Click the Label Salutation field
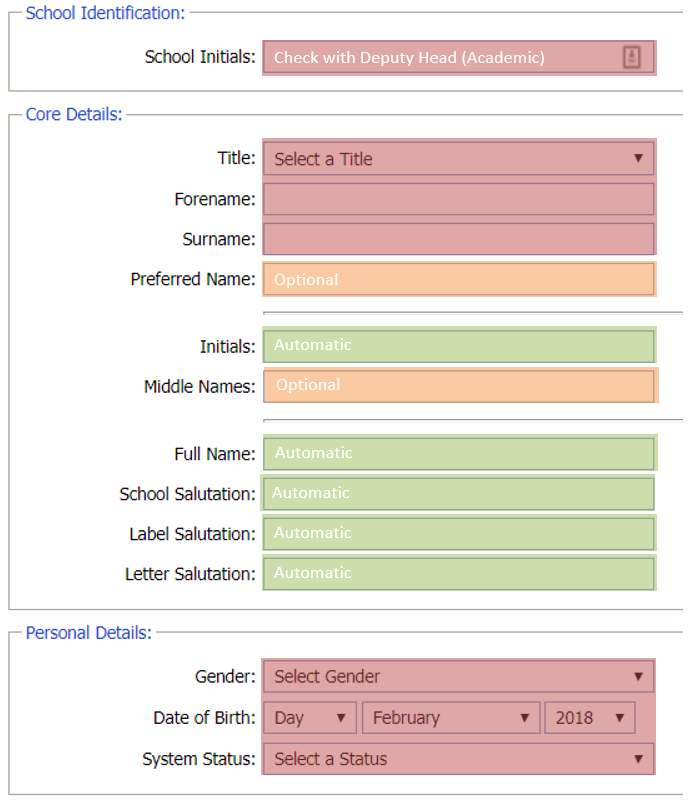 [458, 533]
